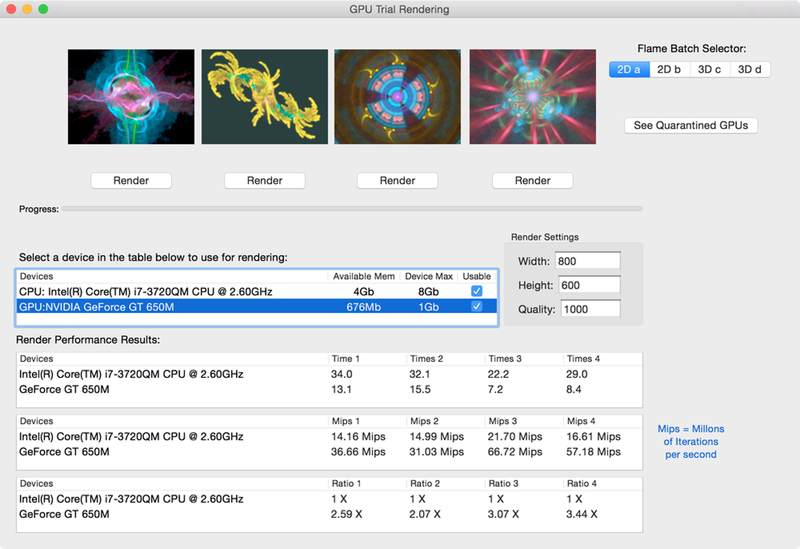This screenshot has height=549, width=800.
Task: Click the 3.44 X ratio value
Action: coord(582,514)
